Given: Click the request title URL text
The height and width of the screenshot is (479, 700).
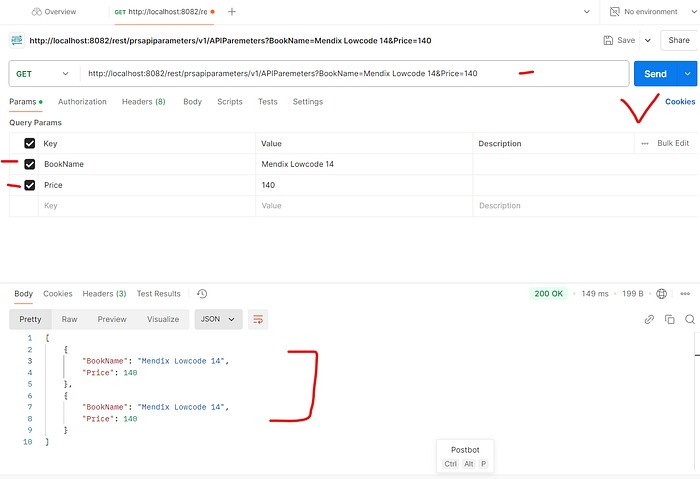Looking at the screenshot, I should [x=230, y=41].
